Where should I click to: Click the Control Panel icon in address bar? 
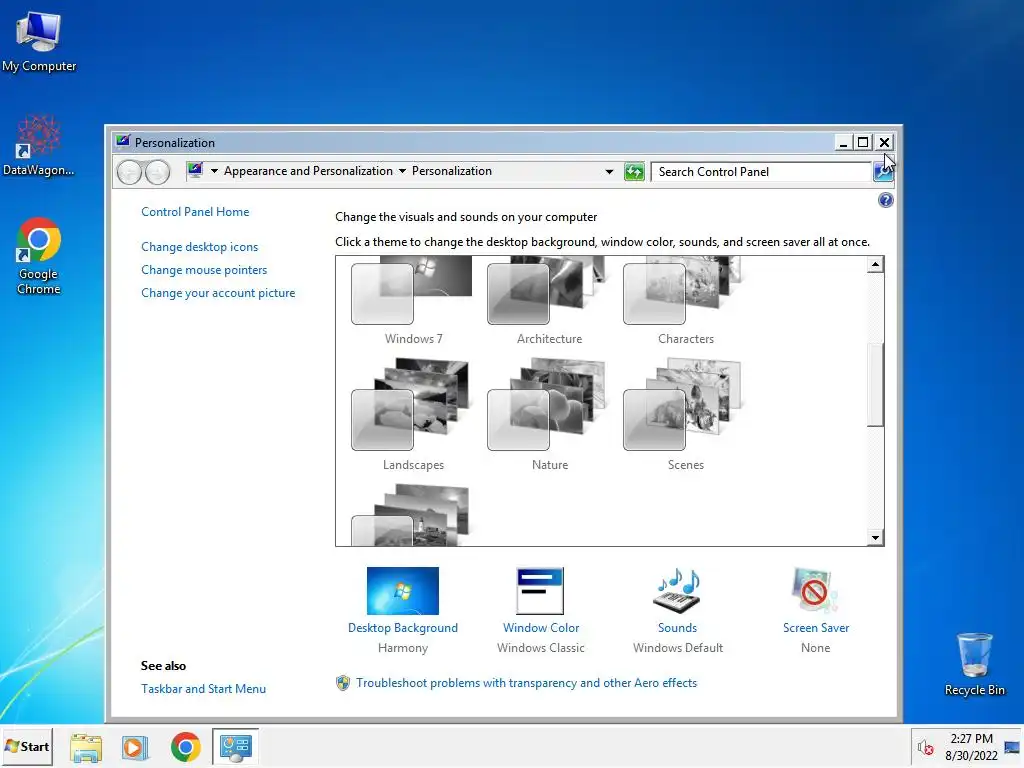[x=195, y=170]
